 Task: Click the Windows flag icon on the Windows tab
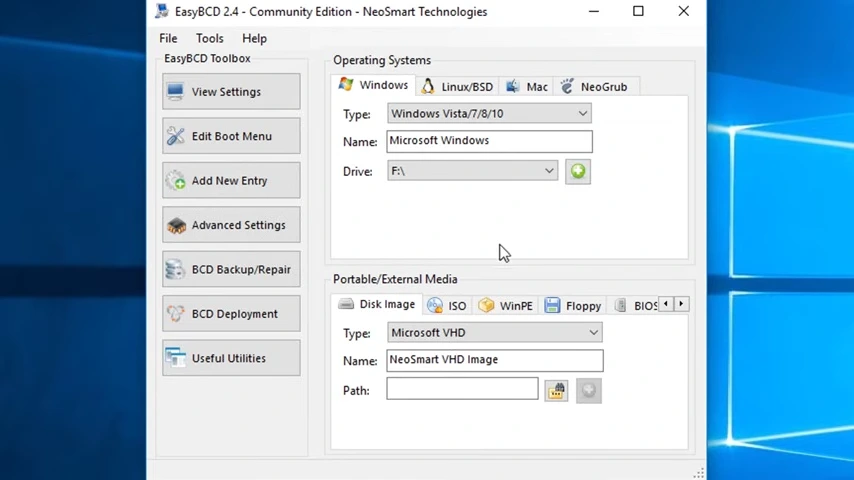click(x=346, y=84)
